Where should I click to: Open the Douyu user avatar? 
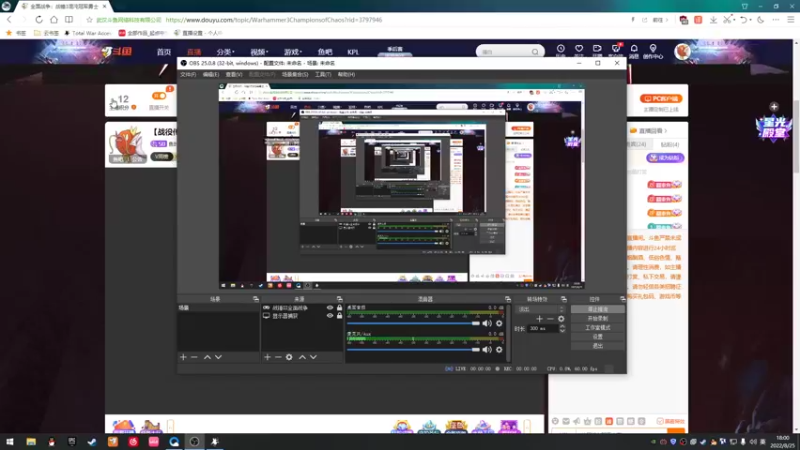click(x=682, y=52)
